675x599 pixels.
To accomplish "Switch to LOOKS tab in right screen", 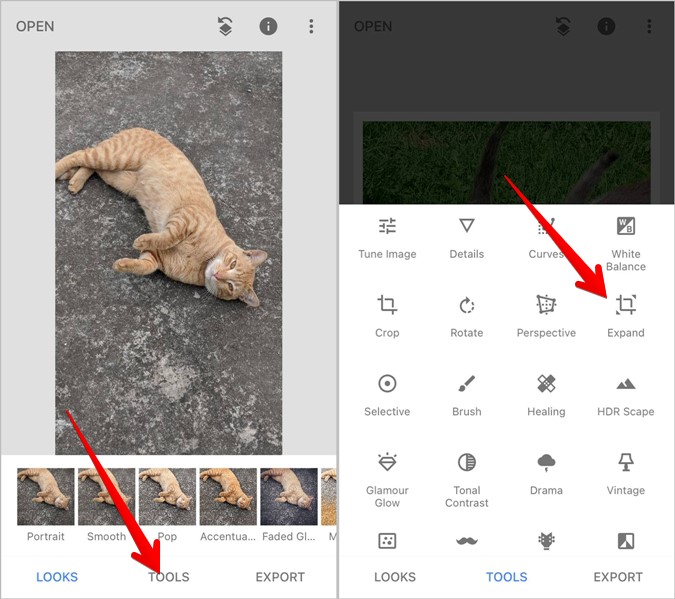I will 395,577.
